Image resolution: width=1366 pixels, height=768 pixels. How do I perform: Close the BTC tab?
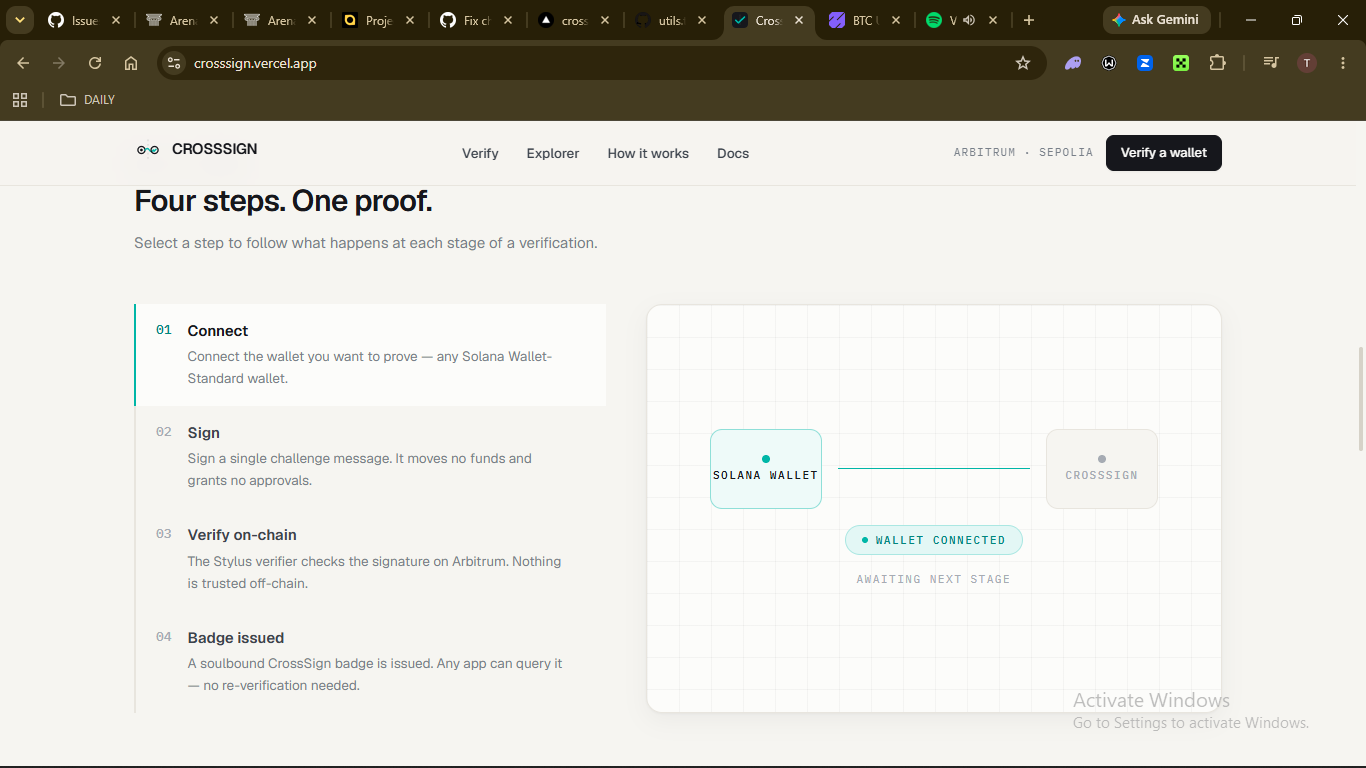pyautogui.click(x=895, y=20)
